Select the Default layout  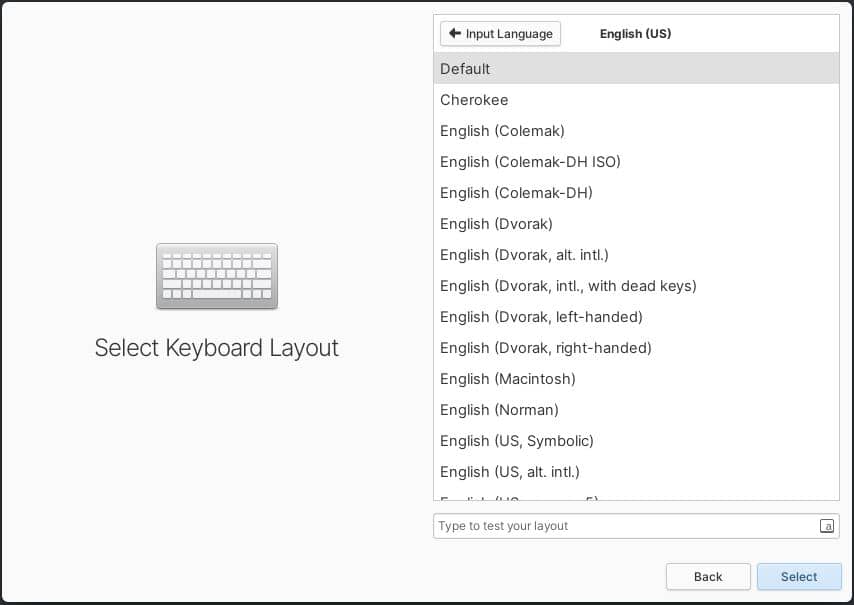click(x=636, y=69)
